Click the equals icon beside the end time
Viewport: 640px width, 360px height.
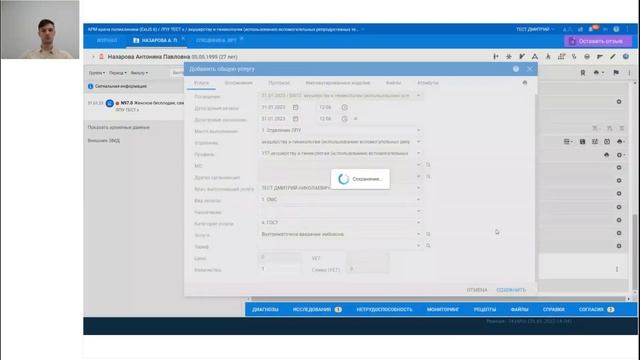point(356,119)
